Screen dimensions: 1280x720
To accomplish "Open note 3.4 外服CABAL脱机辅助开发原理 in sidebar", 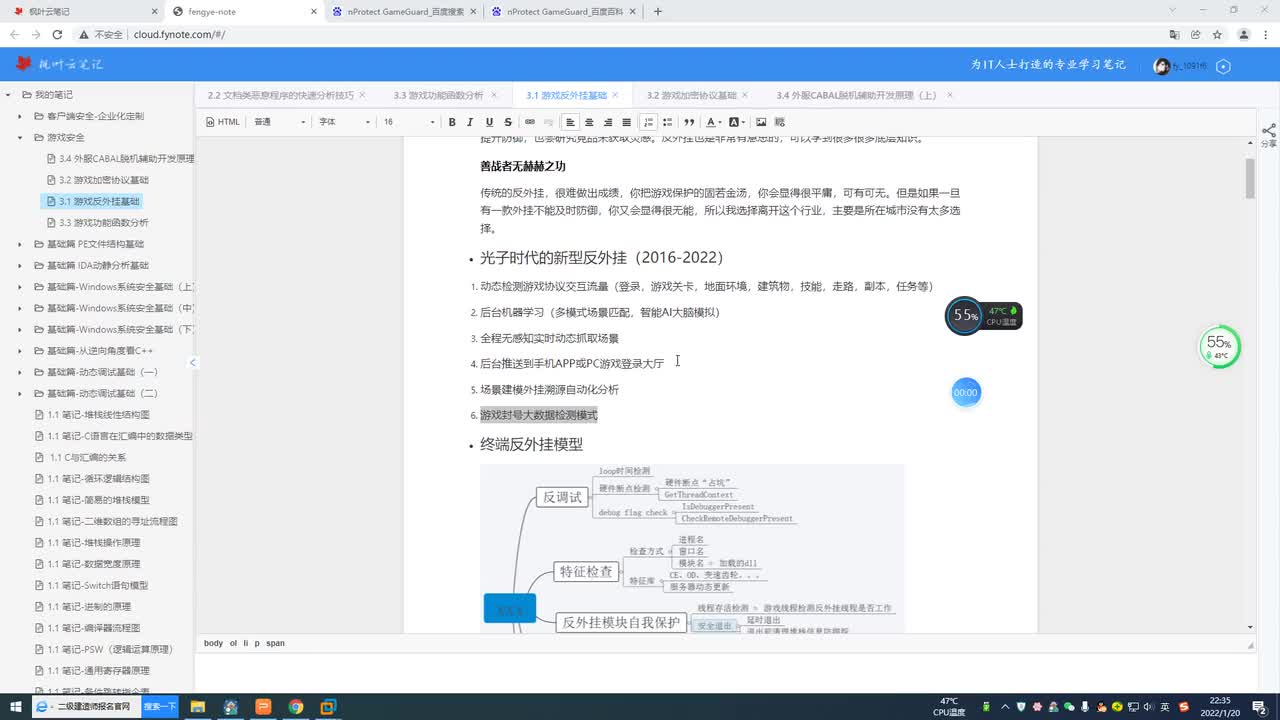I will pos(120,159).
